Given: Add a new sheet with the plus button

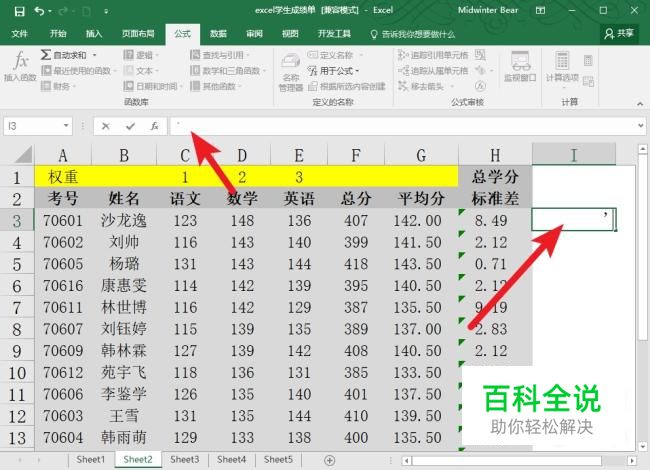Looking at the screenshot, I should (x=330, y=460).
